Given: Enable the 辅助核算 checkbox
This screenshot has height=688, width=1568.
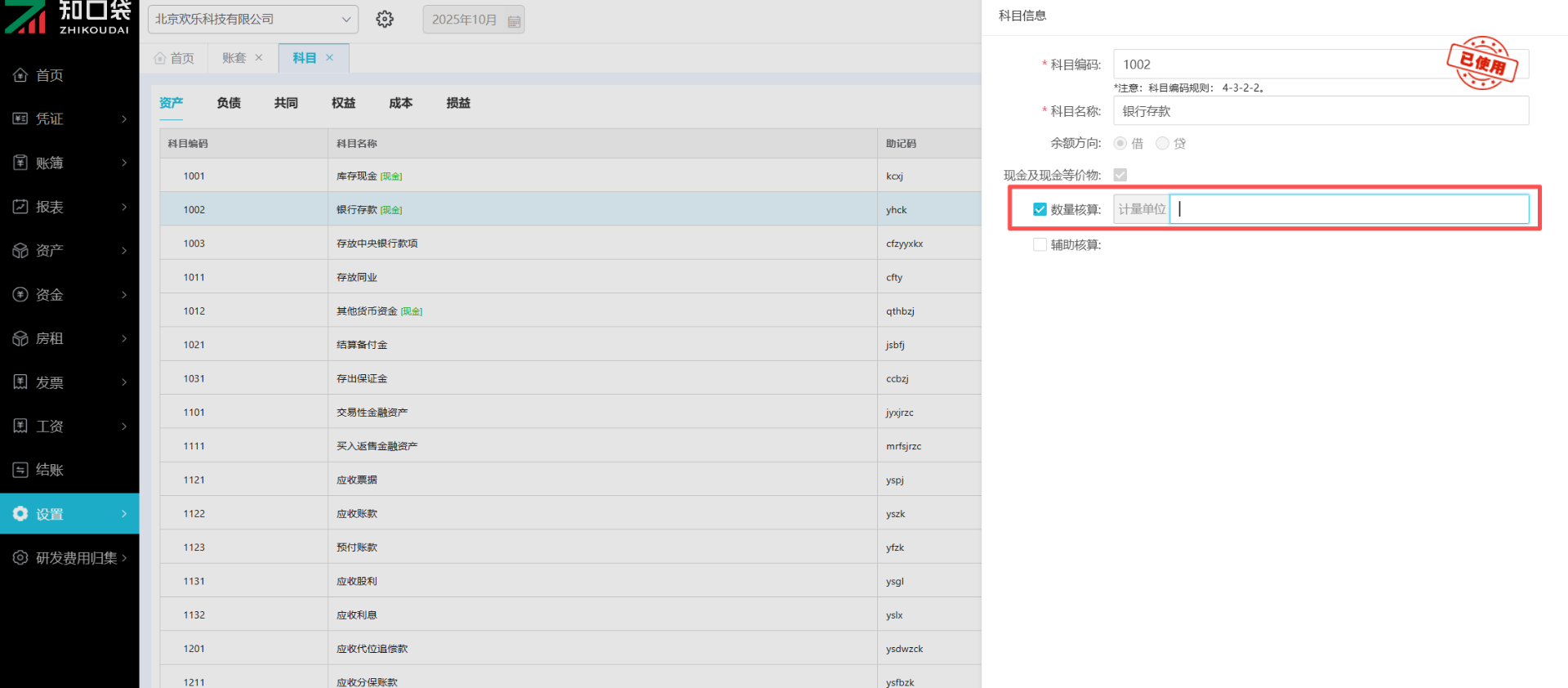Looking at the screenshot, I should coord(1040,244).
